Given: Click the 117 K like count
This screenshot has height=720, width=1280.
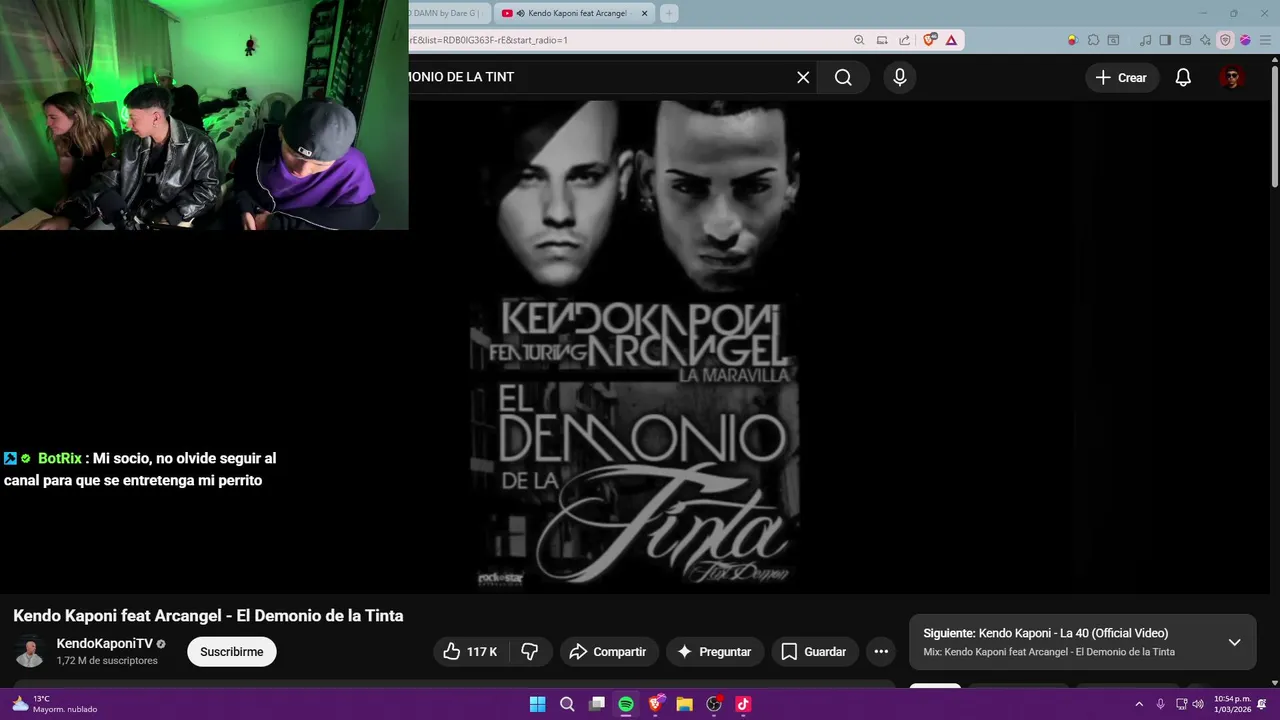Looking at the screenshot, I should [x=482, y=652].
